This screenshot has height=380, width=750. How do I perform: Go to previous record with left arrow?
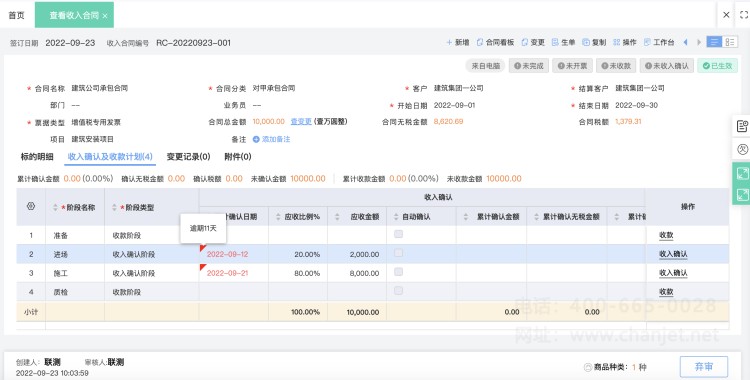coord(685,42)
